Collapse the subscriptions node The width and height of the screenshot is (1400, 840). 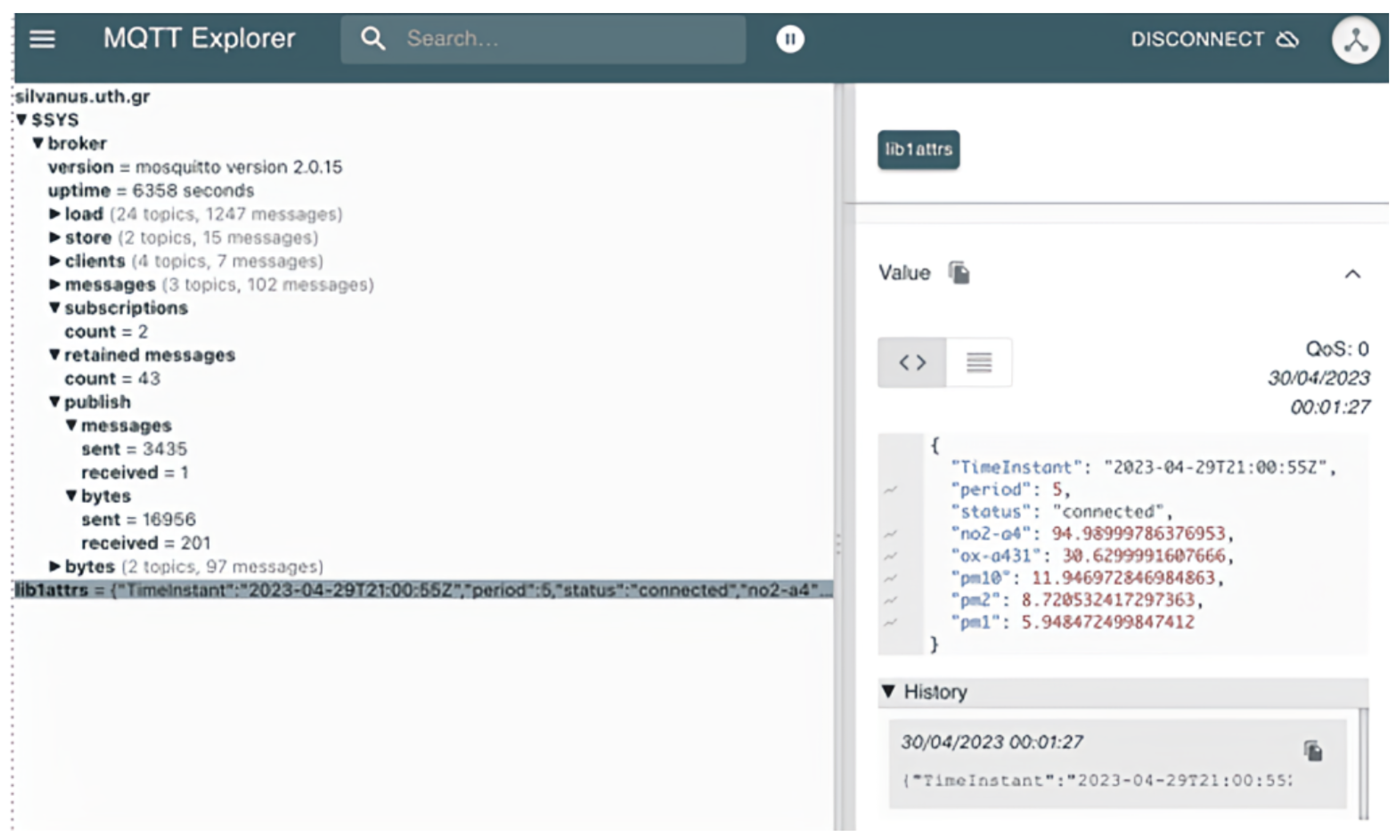(x=55, y=307)
